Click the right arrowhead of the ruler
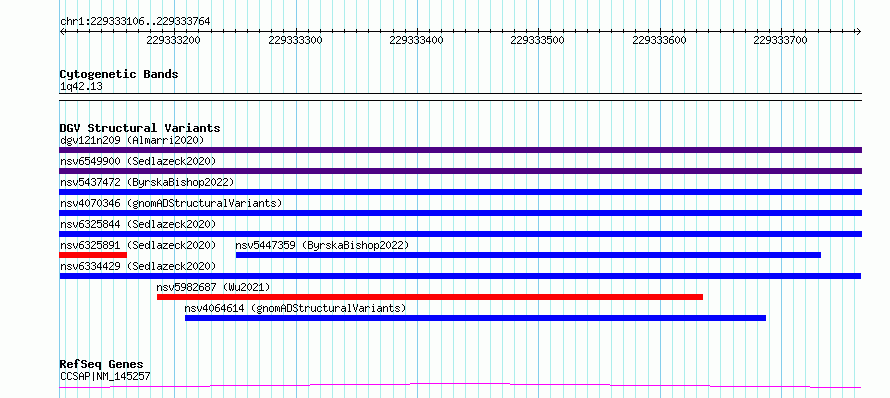Screen dimensions: 890x398 pyautogui.click(x=859, y=31)
